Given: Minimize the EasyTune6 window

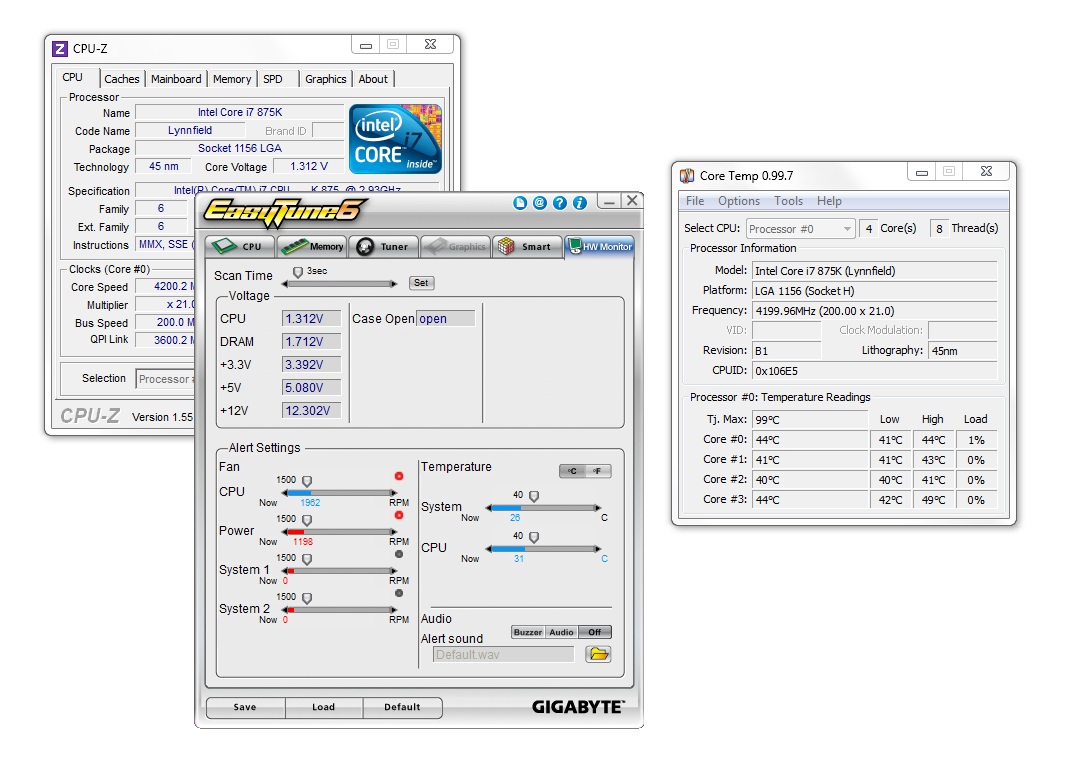Looking at the screenshot, I should (609, 201).
